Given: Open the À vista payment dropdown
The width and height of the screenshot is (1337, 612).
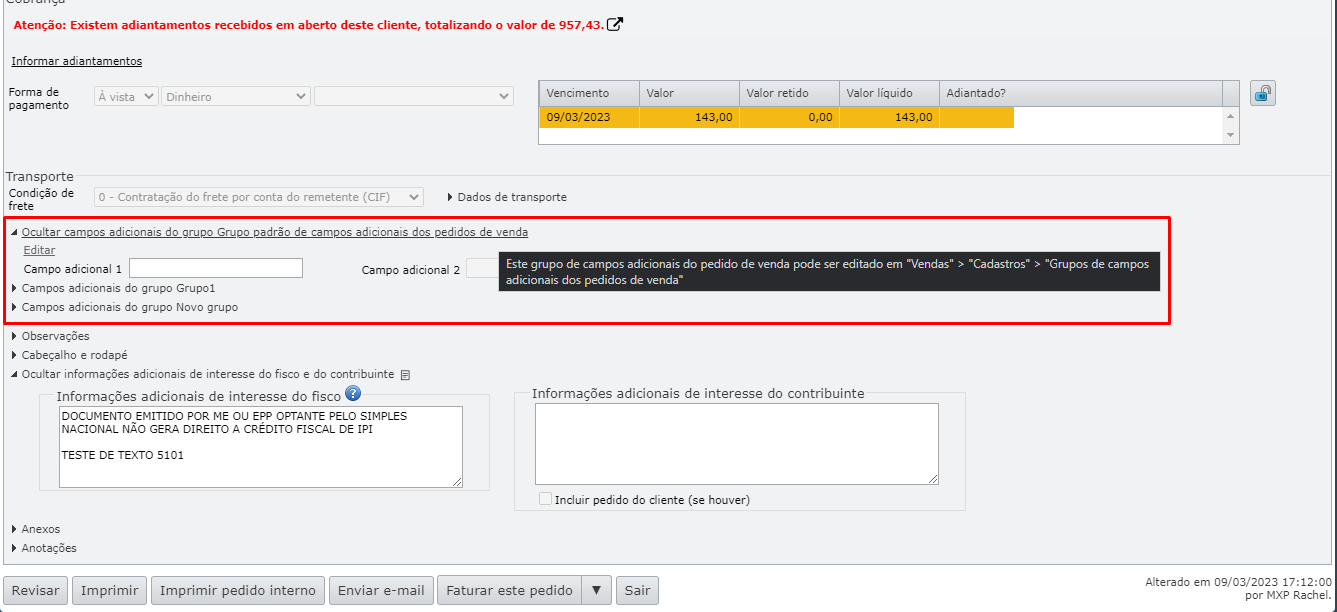Looking at the screenshot, I should (x=126, y=97).
